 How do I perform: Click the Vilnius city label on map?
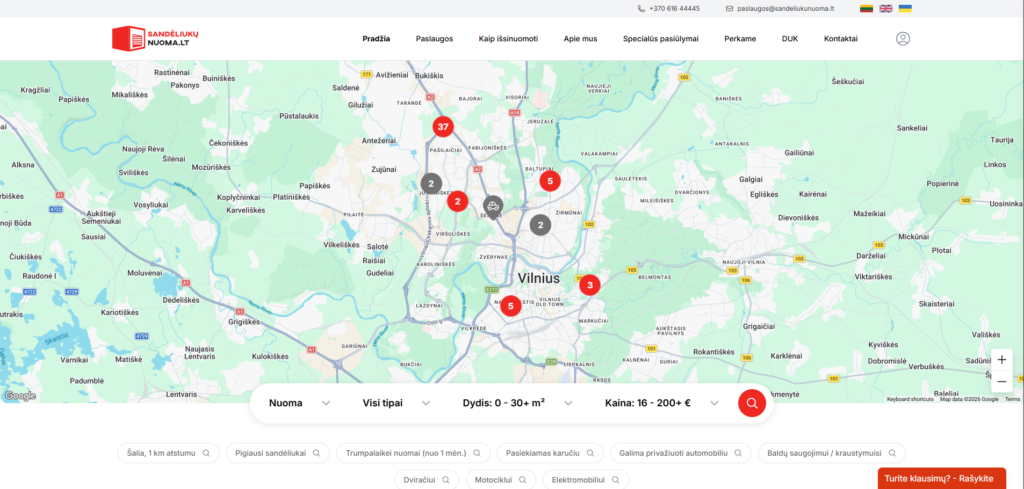pos(539,278)
